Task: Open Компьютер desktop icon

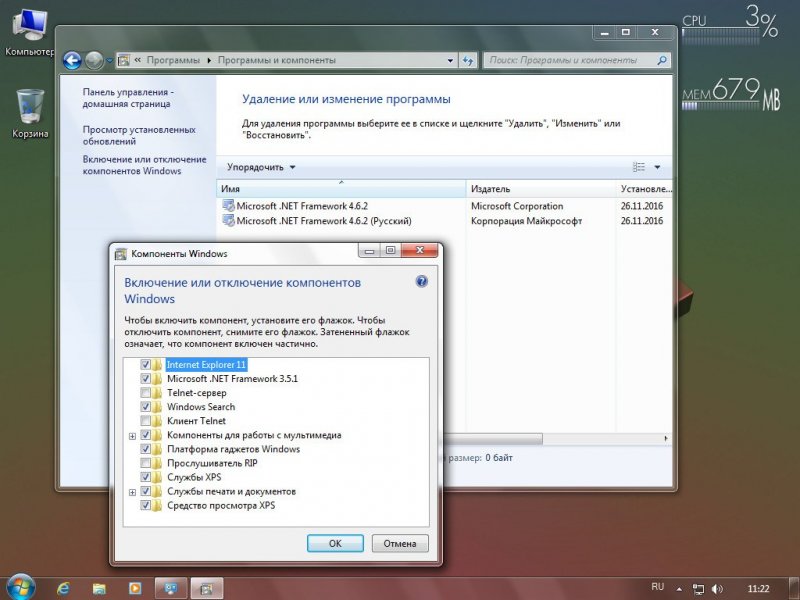Action: pyautogui.click(x=29, y=34)
